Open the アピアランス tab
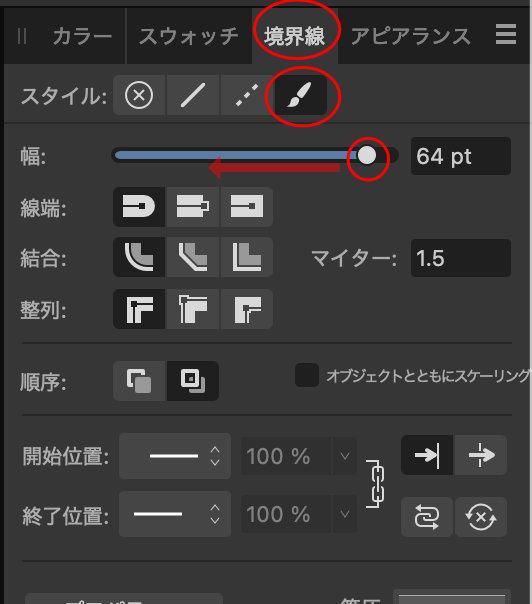Viewport: 532px width, 604px height. pyautogui.click(x=411, y=37)
